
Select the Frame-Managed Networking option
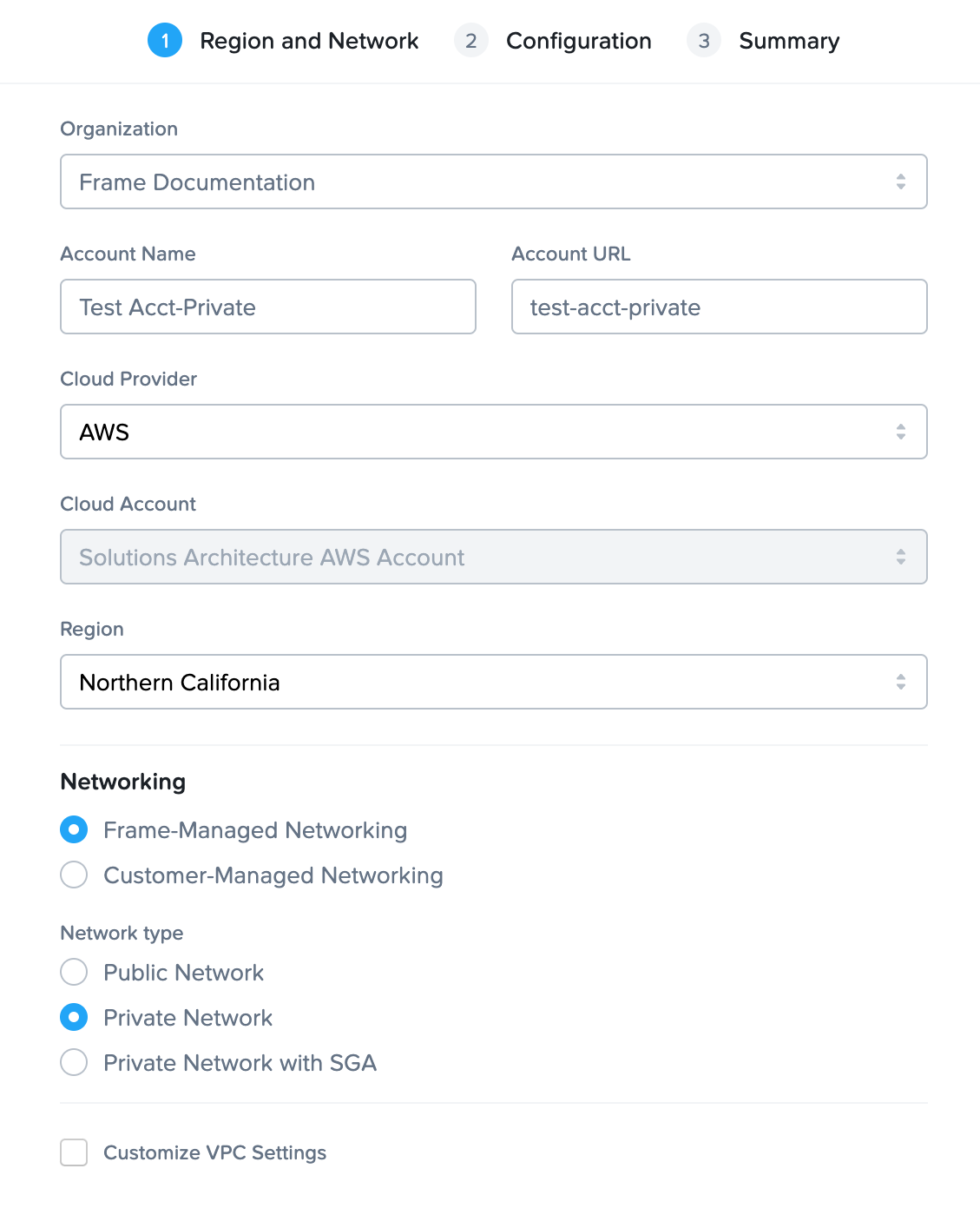tap(74, 829)
